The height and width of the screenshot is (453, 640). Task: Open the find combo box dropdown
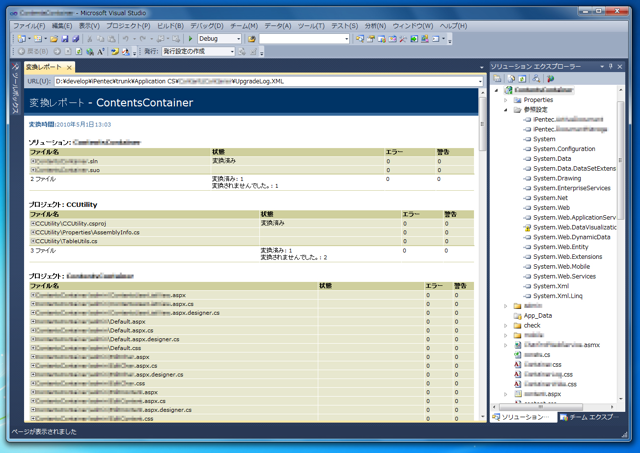click(347, 39)
